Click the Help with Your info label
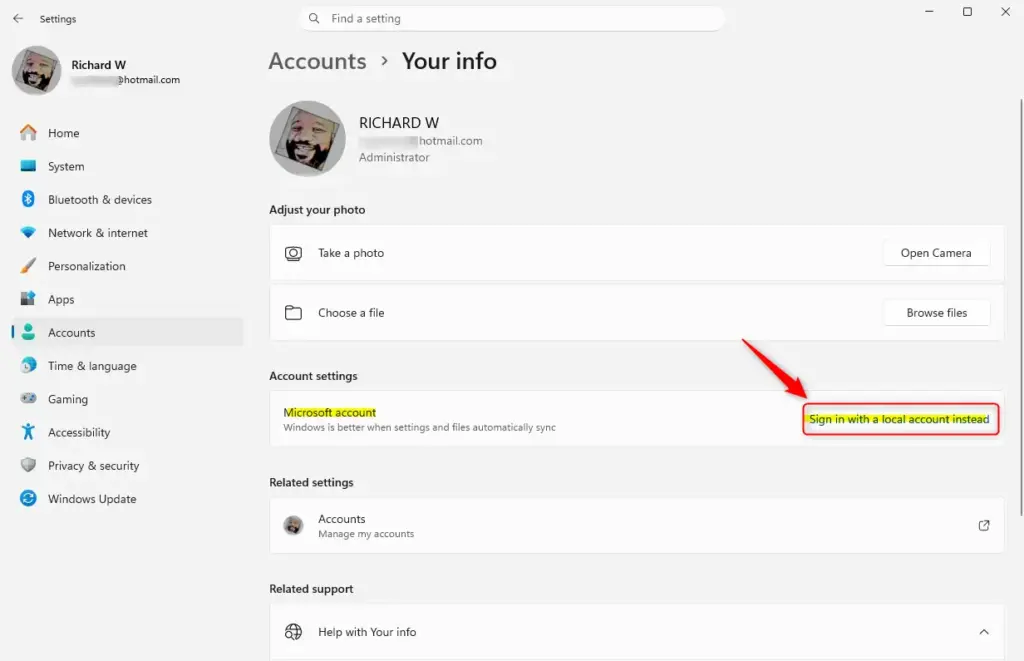This screenshot has height=661, width=1024. click(x=367, y=632)
